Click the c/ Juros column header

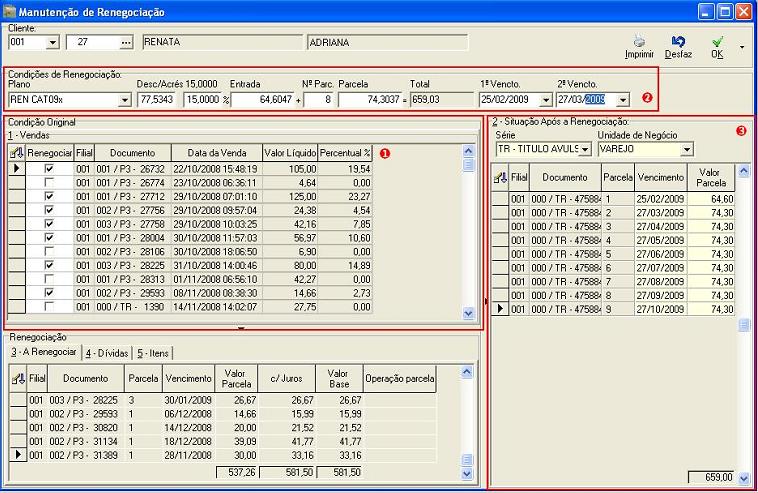[x=287, y=378]
